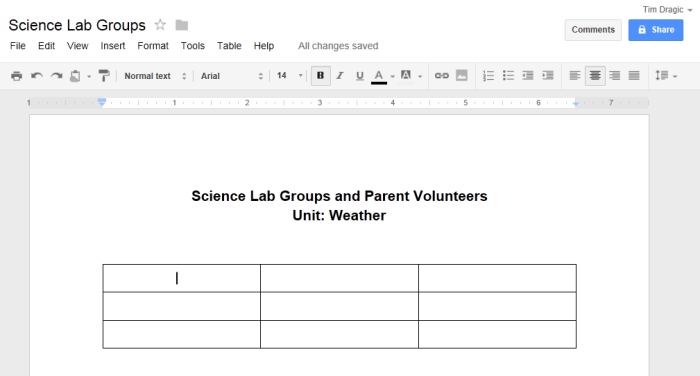Expand the highlight color dropdown arrow
Viewport: 700px width, 376px height.
[420, 76]
